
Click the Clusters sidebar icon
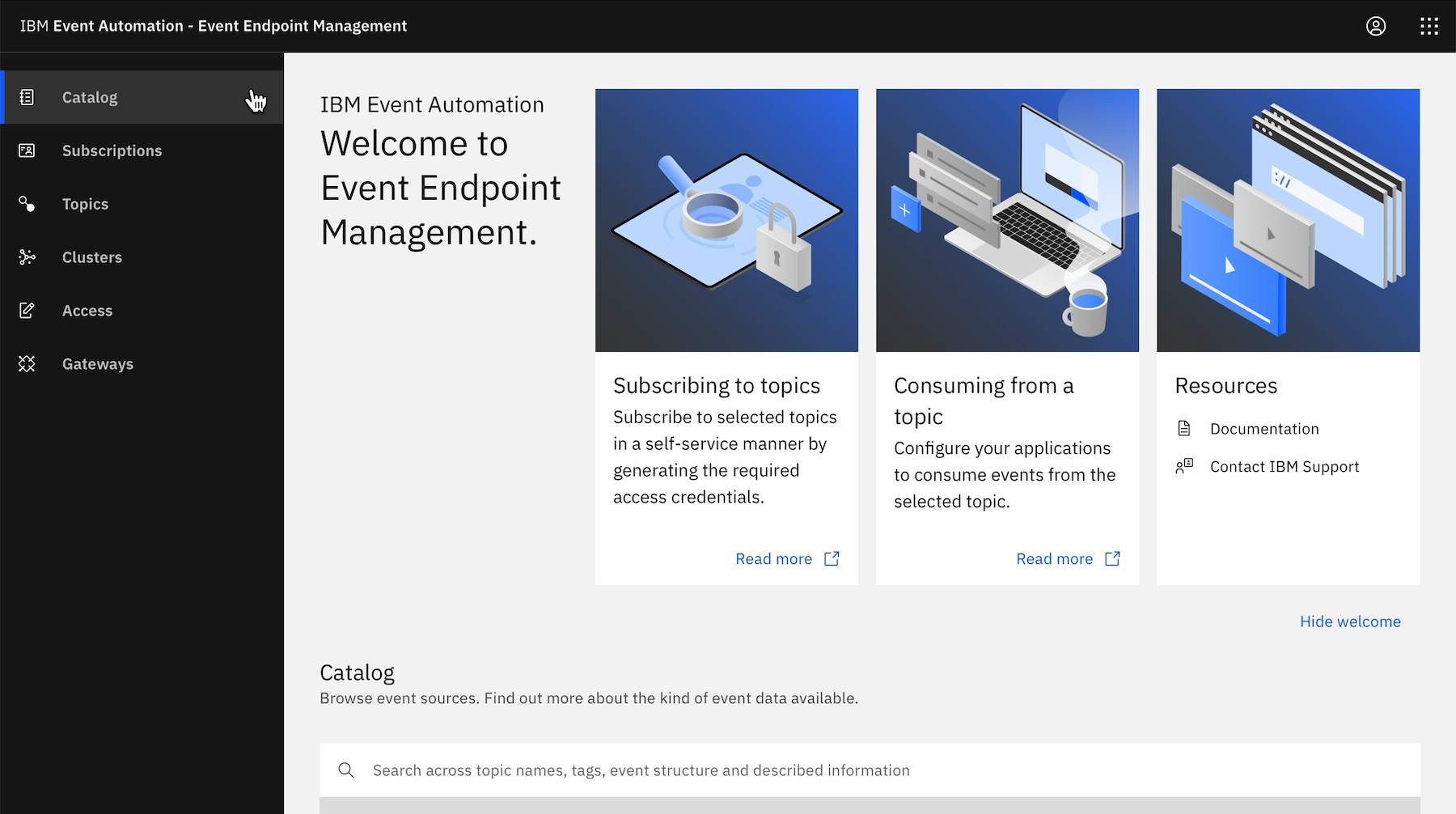(x=27, y=257)
